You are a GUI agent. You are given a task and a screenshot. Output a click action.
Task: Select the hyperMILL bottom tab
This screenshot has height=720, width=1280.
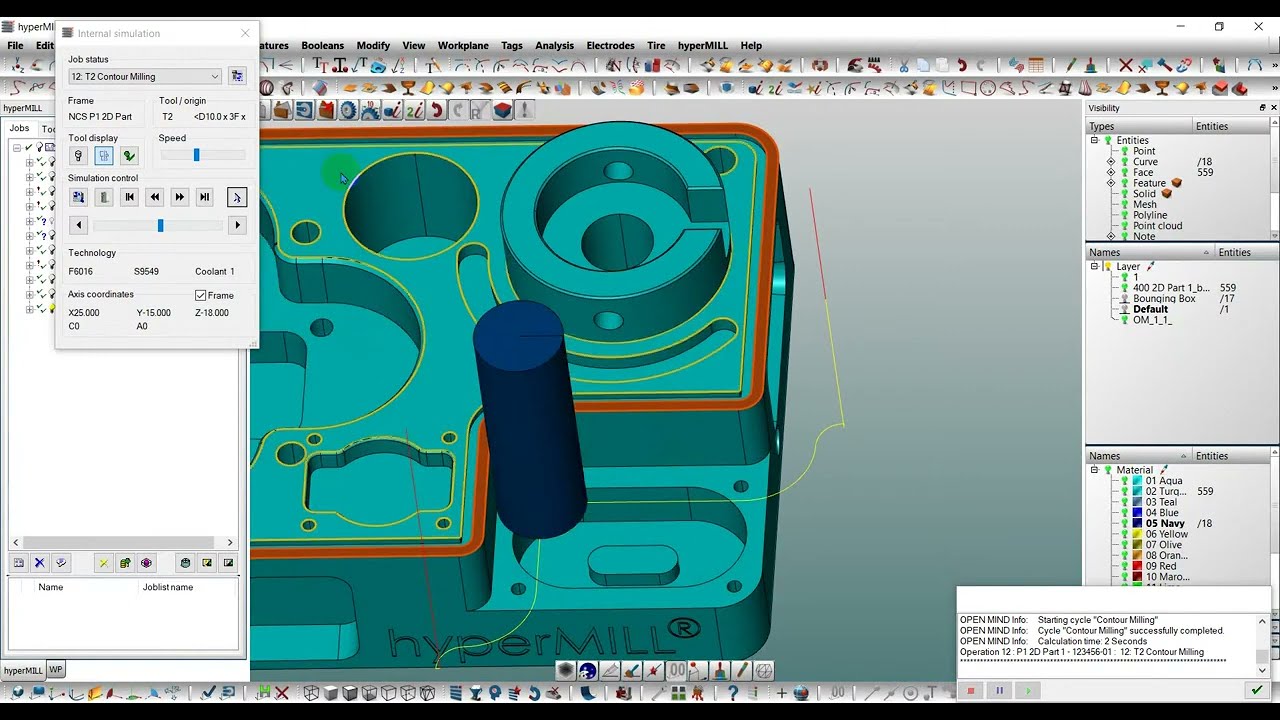click(x=22, y=670)
